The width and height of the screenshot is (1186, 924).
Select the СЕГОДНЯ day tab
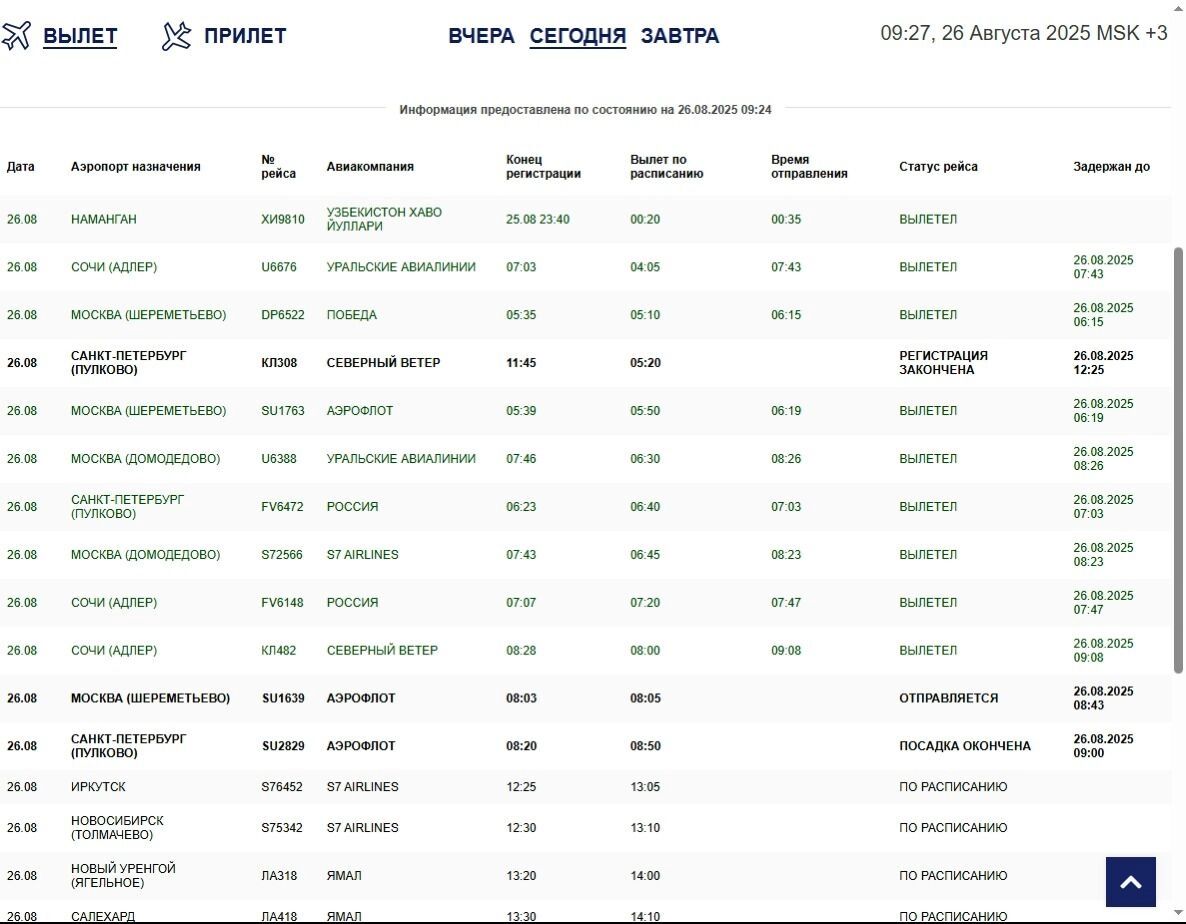pyautogui.click(x=577, y=36)
